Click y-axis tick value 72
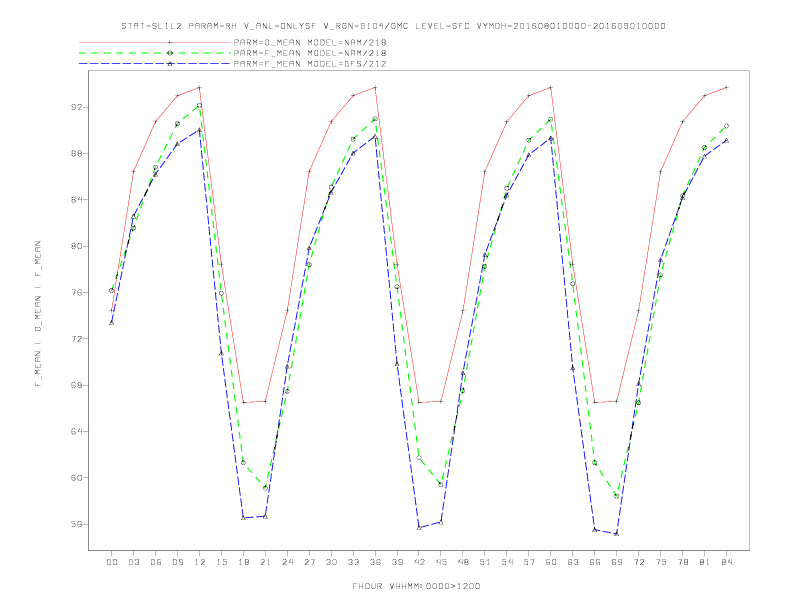This screenshot has width=792, height=612. [x=76, y=338]
